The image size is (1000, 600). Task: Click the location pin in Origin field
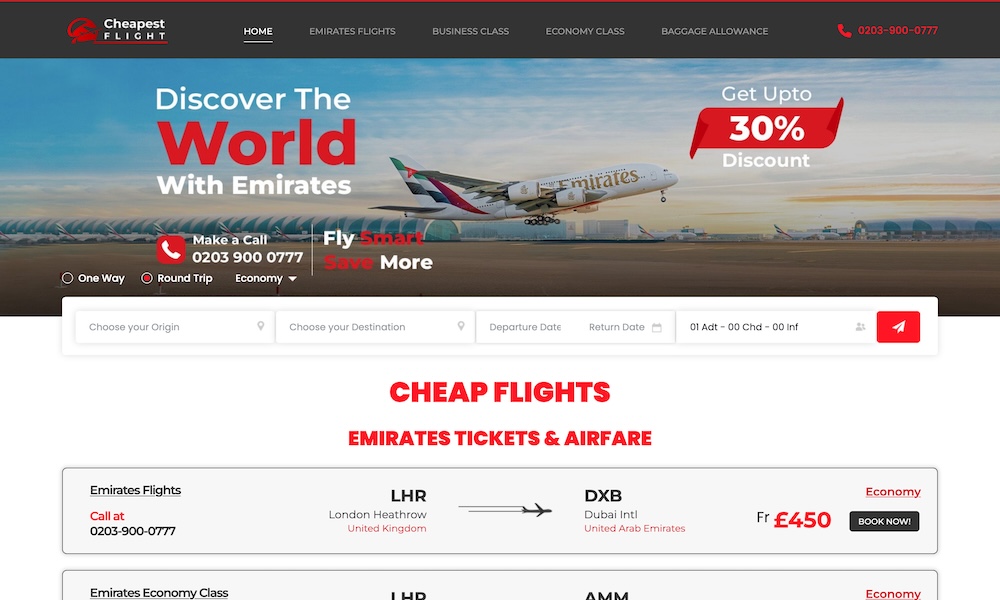[260, 326]
